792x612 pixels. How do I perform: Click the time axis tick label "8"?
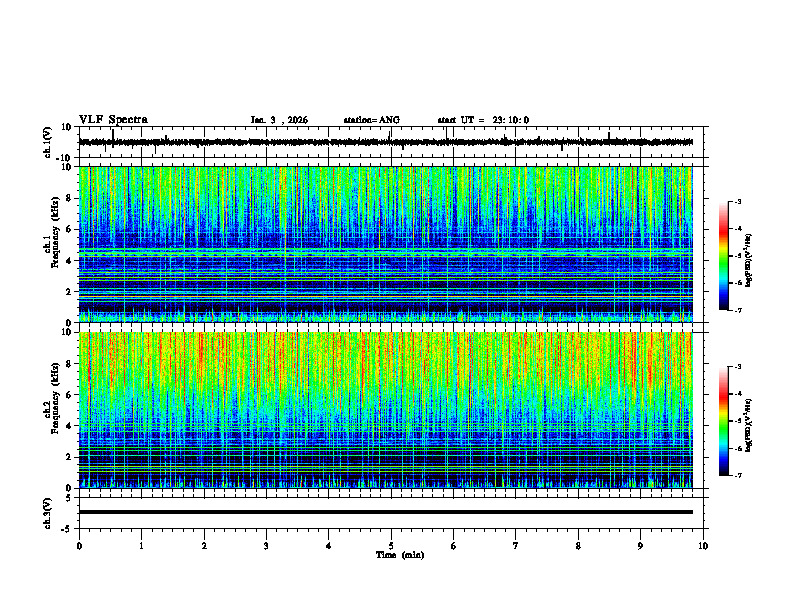tap(578, 546)
